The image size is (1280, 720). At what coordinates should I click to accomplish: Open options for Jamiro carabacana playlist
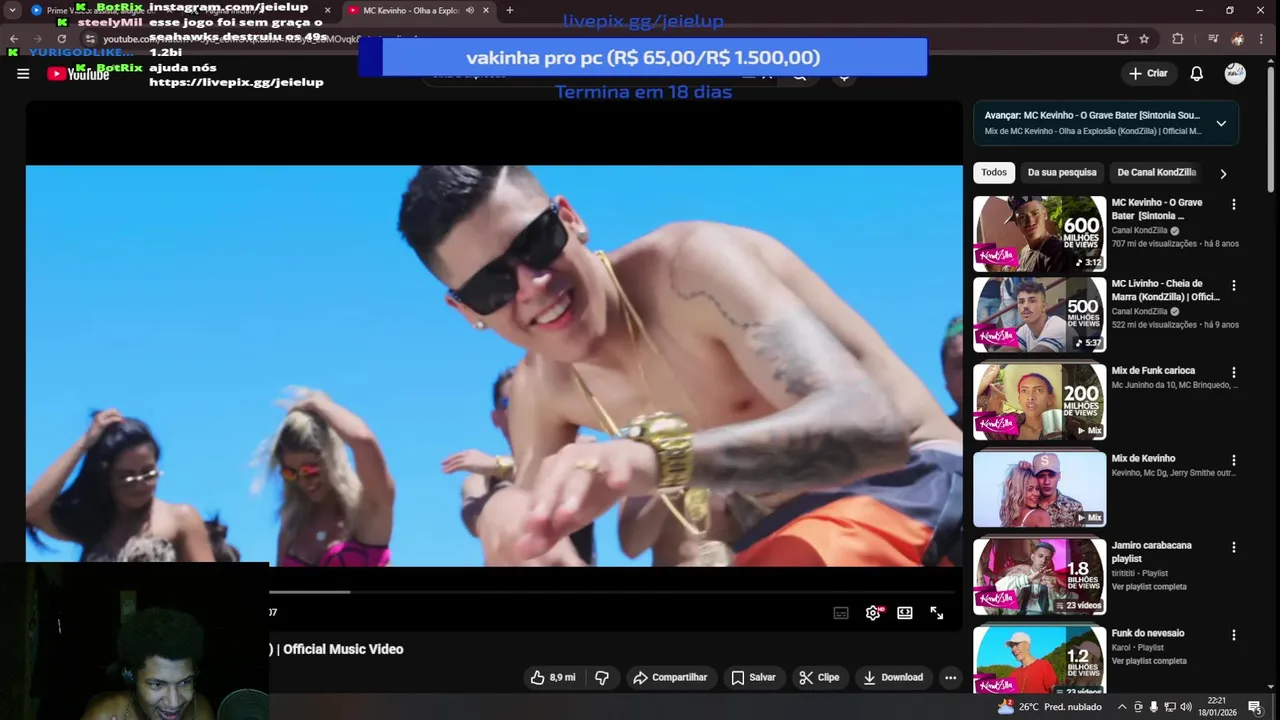[x=1234, y=547]
